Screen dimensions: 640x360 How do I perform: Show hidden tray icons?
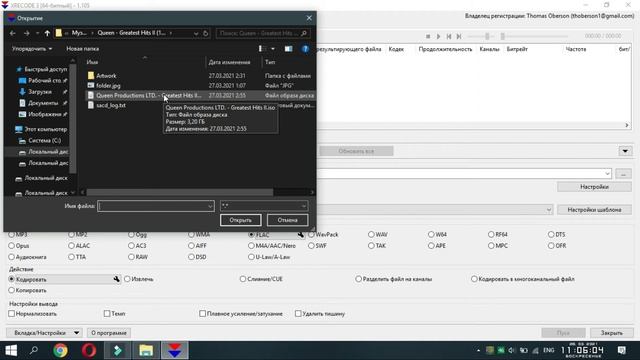[x=478, y=350]
